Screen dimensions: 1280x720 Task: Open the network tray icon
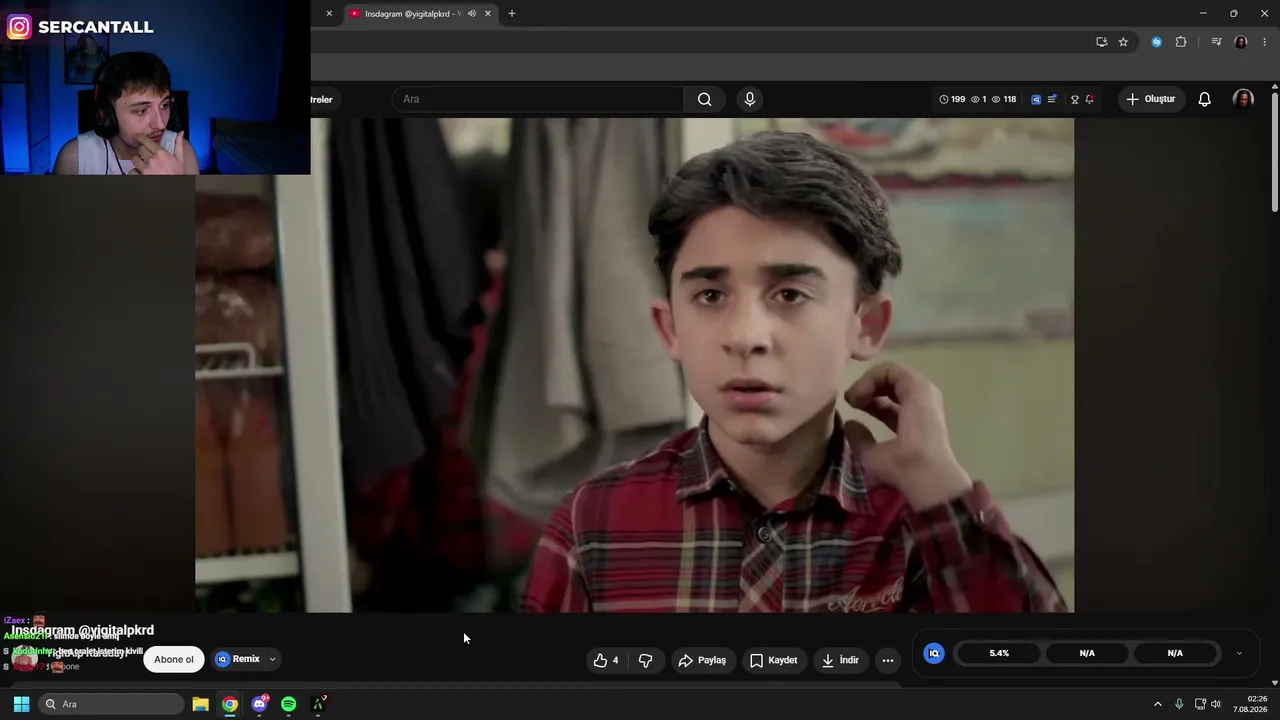[1200, 704]
